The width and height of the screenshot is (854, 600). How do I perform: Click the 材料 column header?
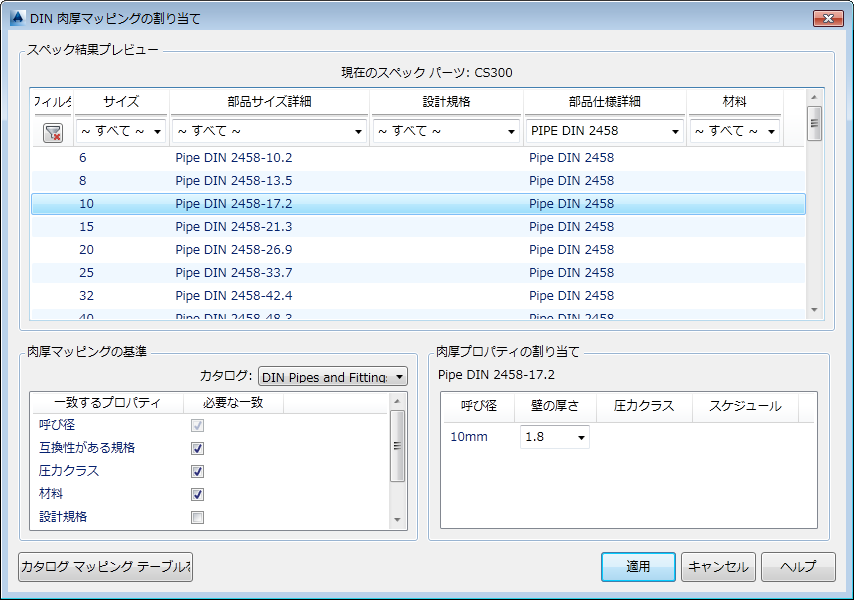(x=734, y=101)
